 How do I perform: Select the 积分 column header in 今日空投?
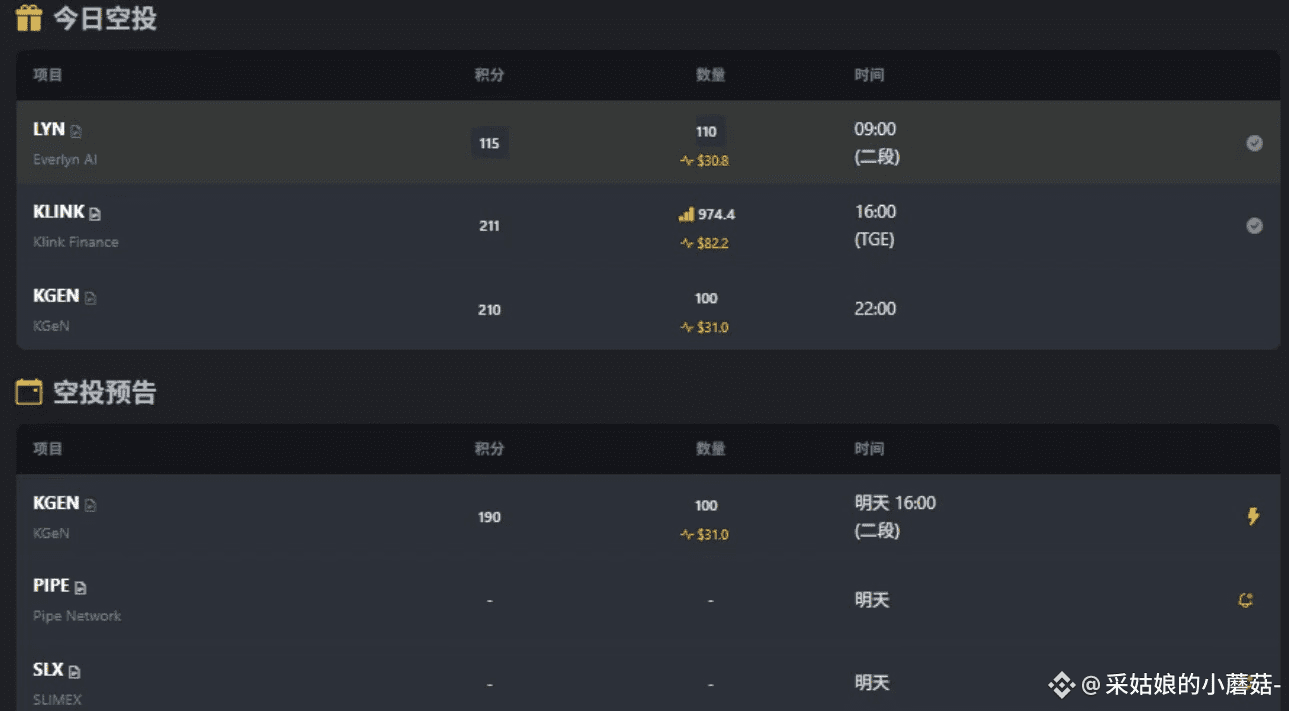(489, 75)
